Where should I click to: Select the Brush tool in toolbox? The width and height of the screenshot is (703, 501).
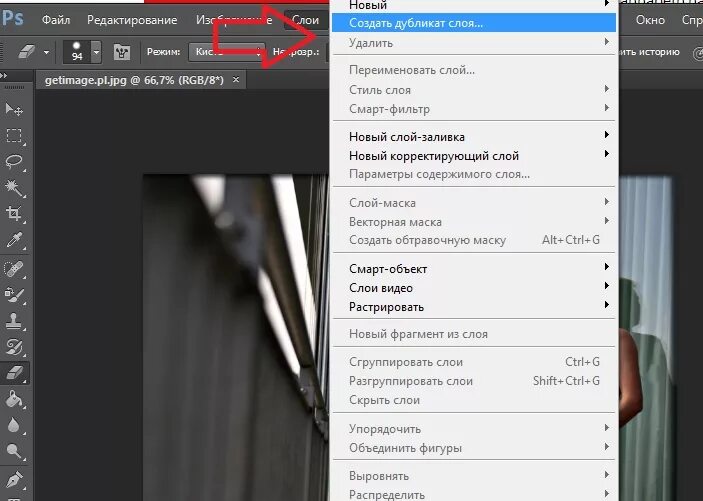[14, 294]
